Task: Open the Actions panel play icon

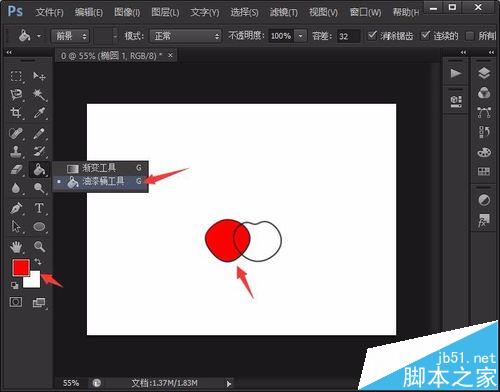Action: pyautogui.click(x=456, y=73)
